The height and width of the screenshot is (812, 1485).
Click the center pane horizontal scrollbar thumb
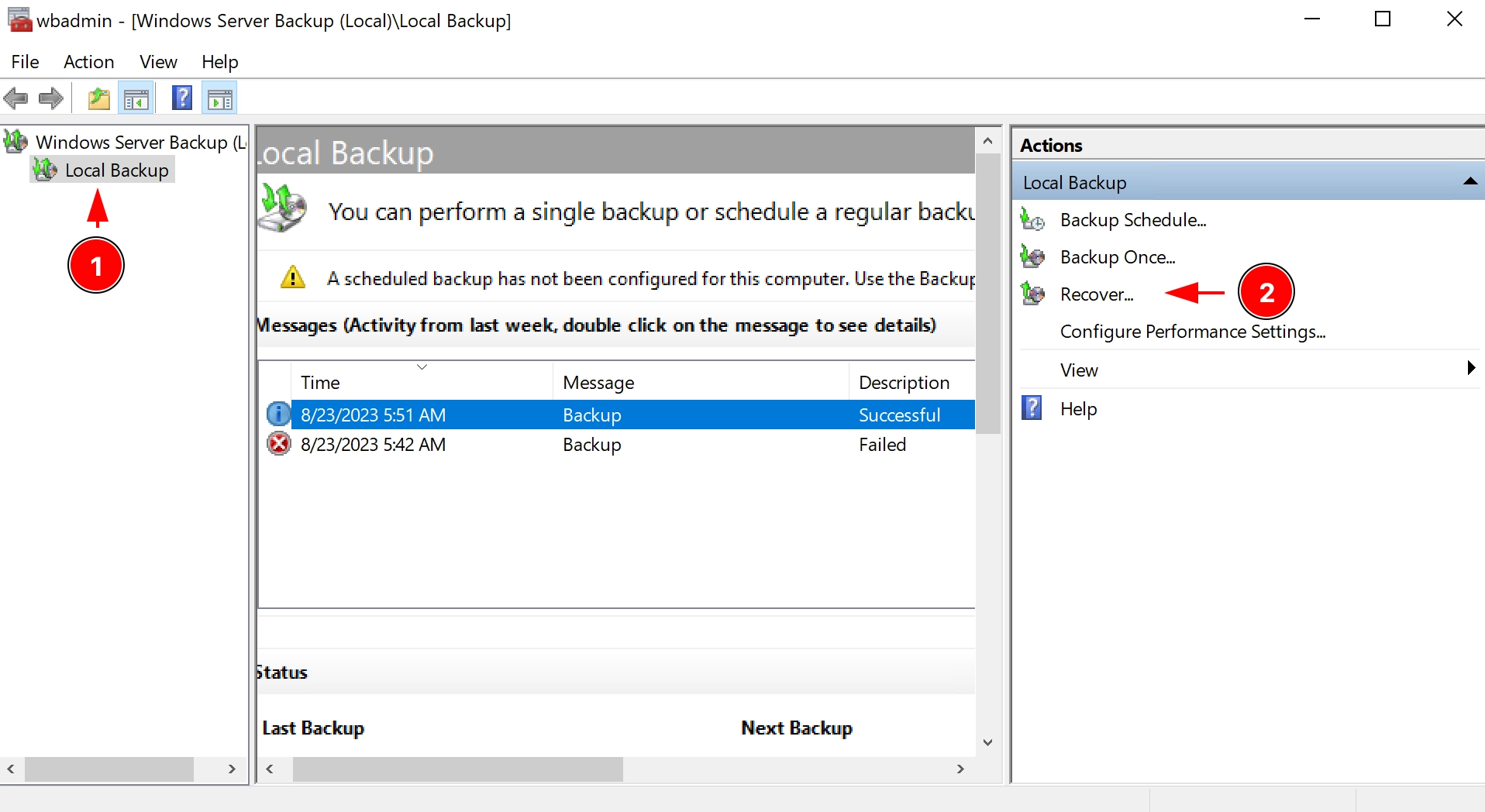click(x=457, y=769)
